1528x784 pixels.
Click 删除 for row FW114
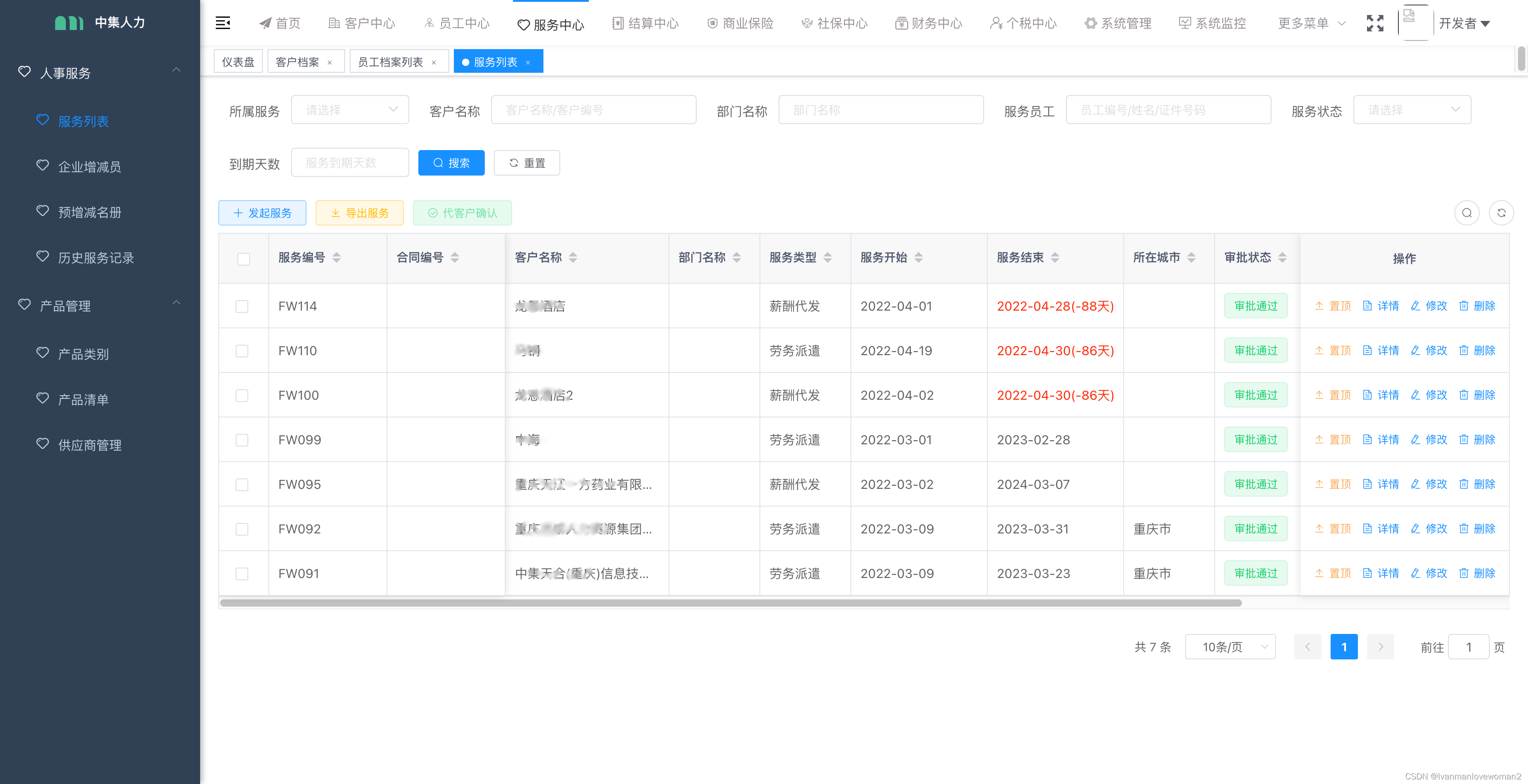click(x=1477, y=306)
